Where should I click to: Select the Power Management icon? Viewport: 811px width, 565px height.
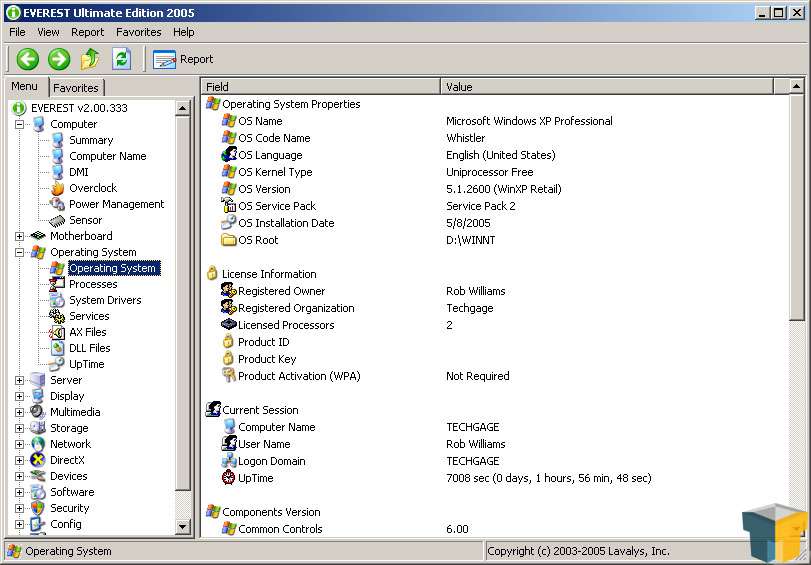point(57,204)
